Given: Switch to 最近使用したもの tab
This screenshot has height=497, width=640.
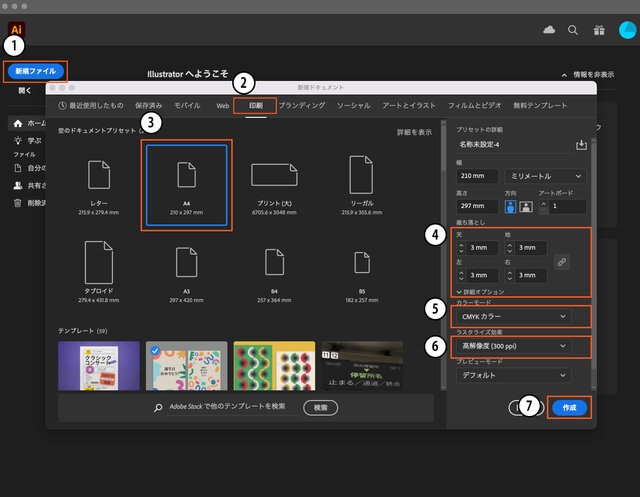Looking at the screenshot, I should [x=91, y=106].
